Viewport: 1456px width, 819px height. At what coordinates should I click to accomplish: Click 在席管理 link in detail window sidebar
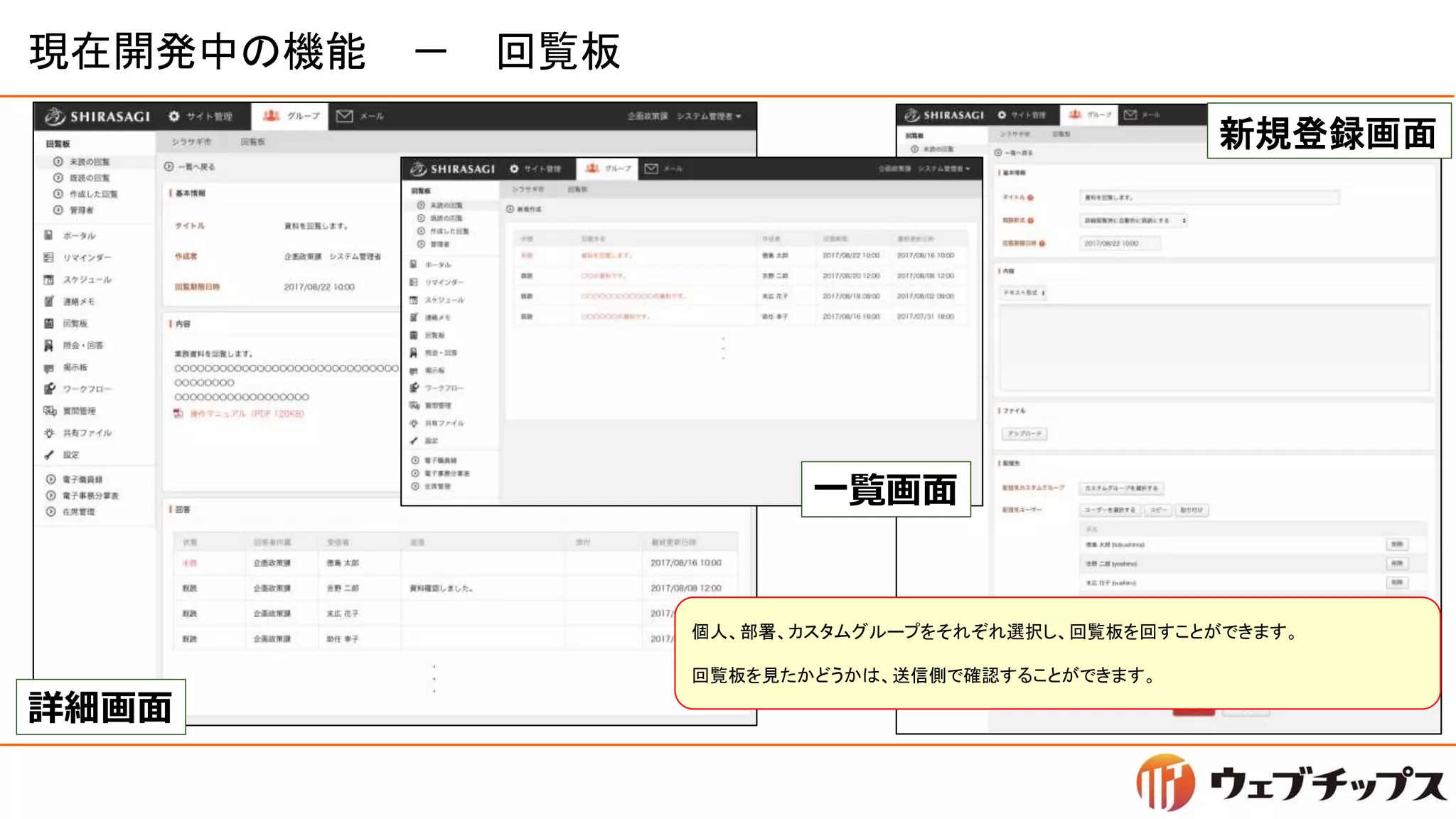78,512
